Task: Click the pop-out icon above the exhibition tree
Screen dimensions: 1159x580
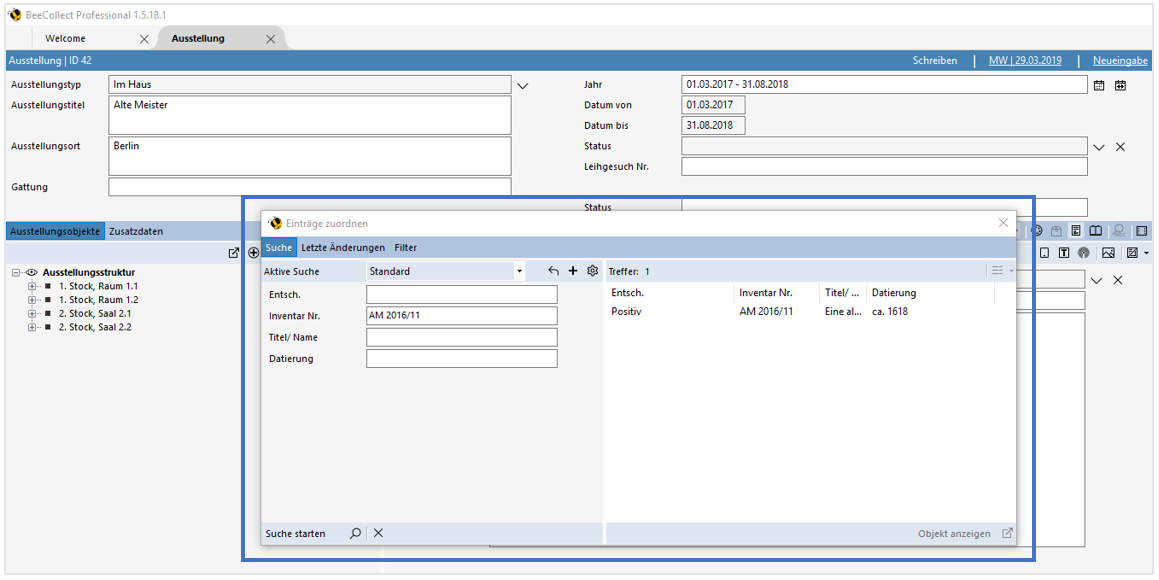Action: pos(234,253)
